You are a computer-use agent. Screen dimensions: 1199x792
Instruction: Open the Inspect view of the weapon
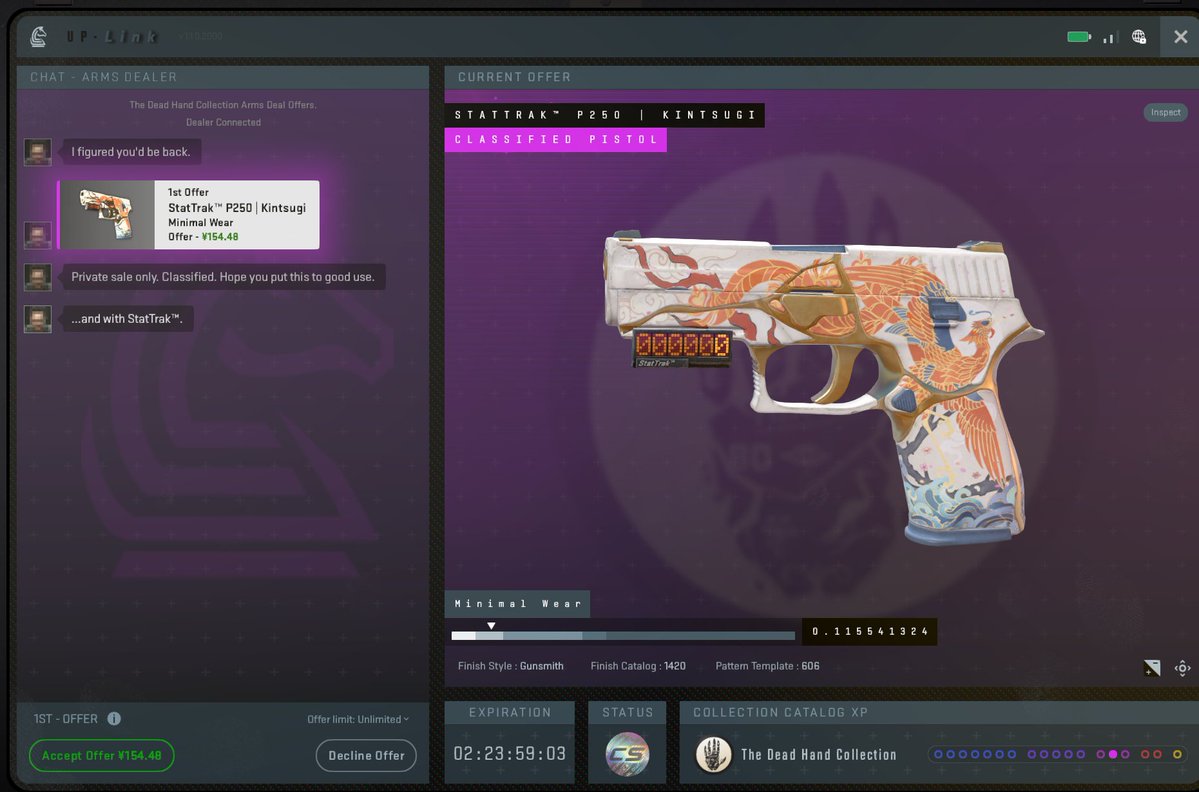[x=1165, y=112]
